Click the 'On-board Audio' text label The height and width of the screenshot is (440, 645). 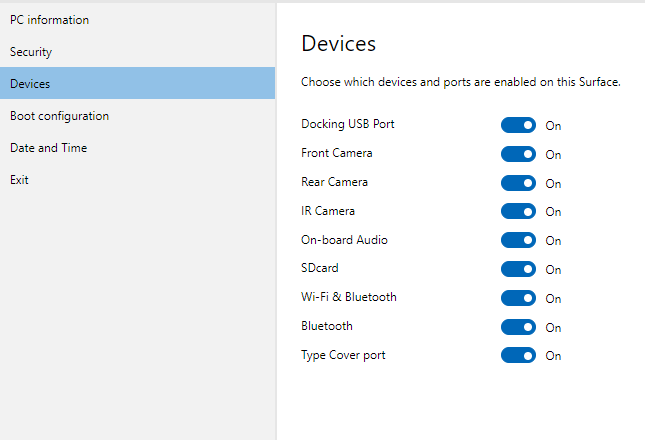[x=344, y=240]
